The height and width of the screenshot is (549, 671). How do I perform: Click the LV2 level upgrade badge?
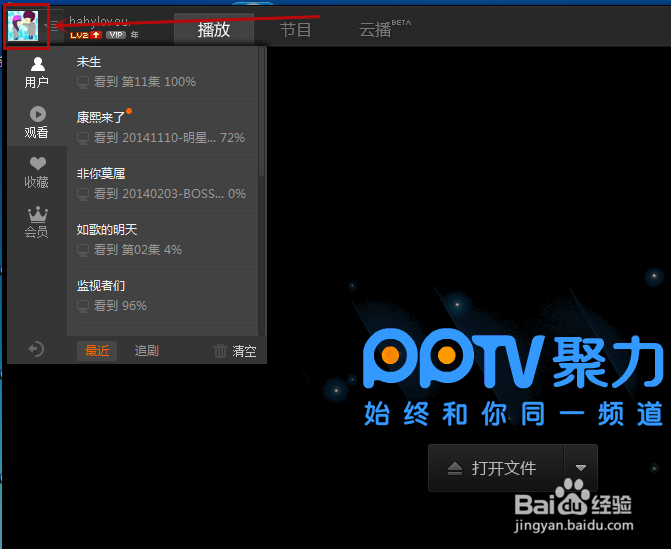[86, 35]
